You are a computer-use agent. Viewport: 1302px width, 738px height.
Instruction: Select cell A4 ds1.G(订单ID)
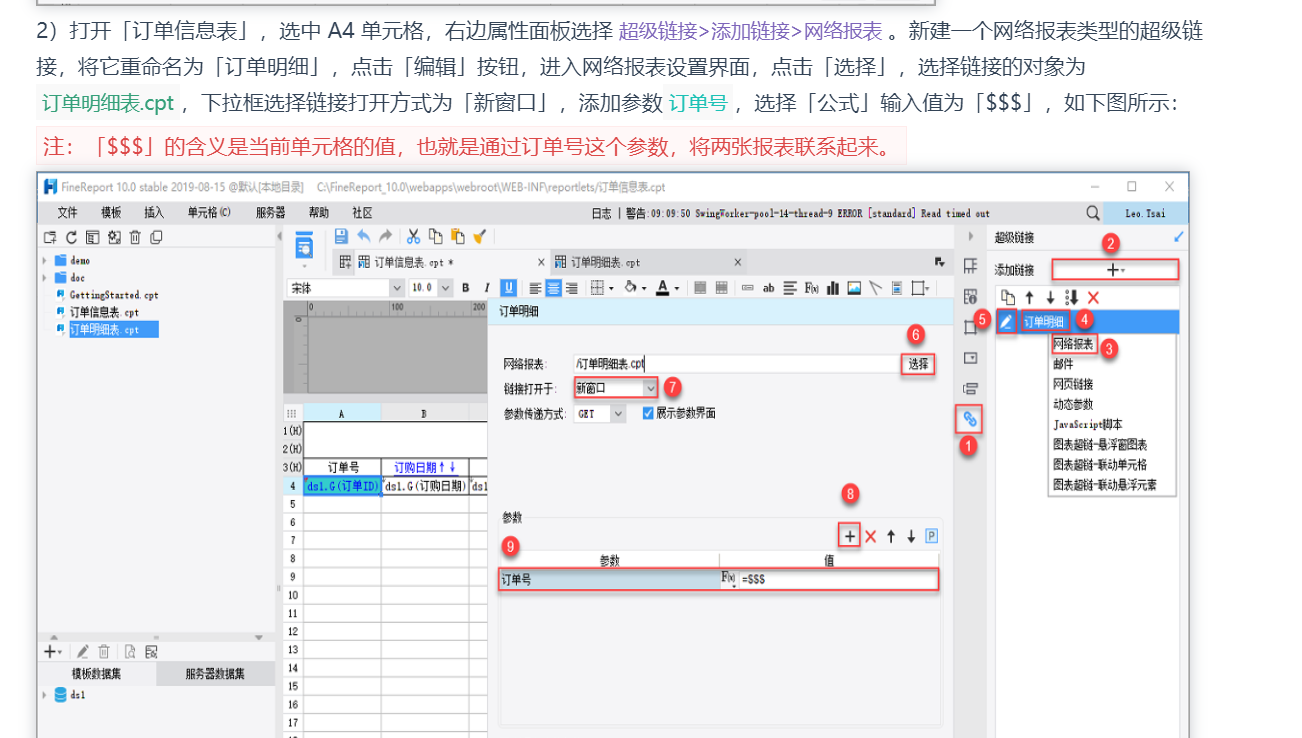click(342, 486)
